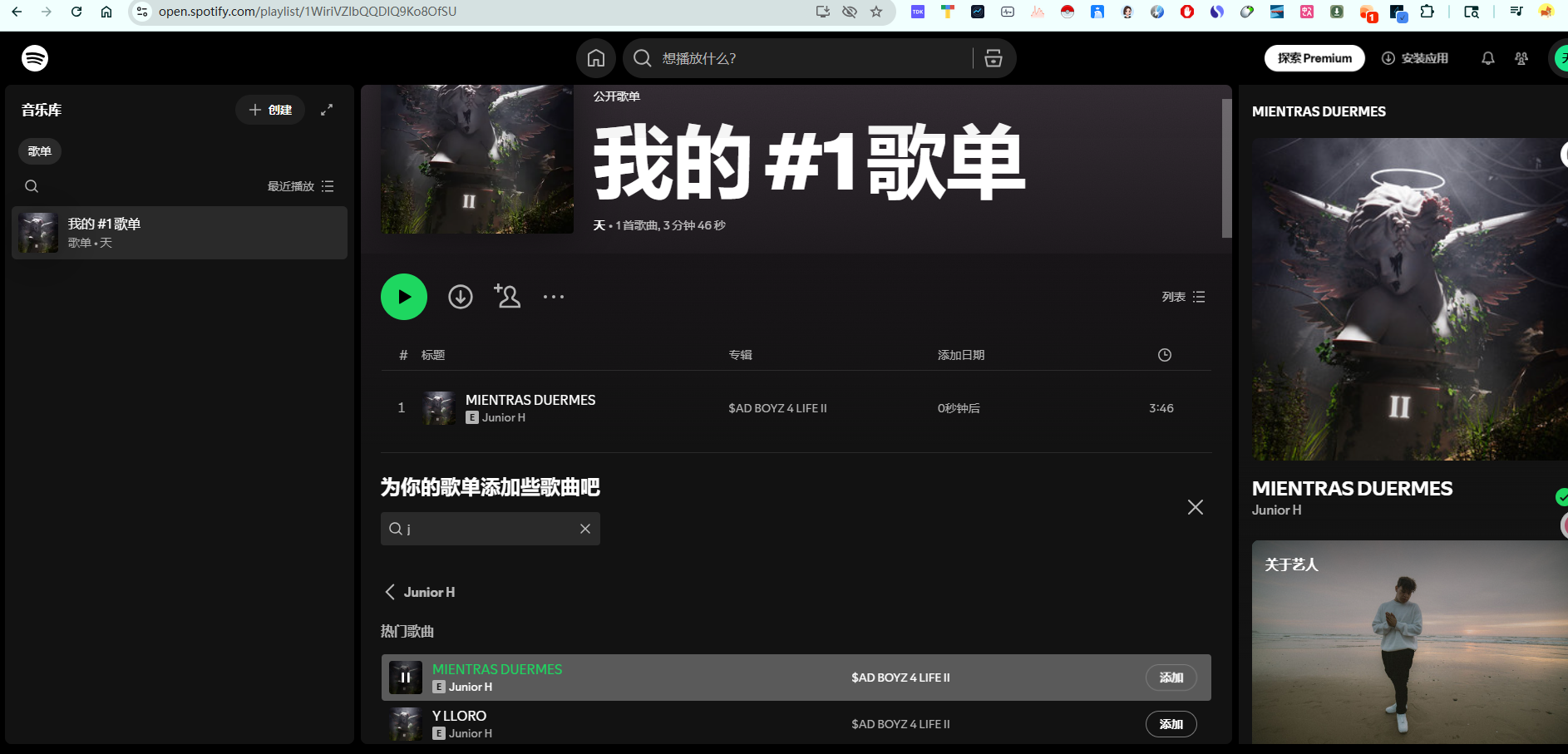Open Junior H under now playing title
Screen dimensions: 1568x754
(1277, 510)
